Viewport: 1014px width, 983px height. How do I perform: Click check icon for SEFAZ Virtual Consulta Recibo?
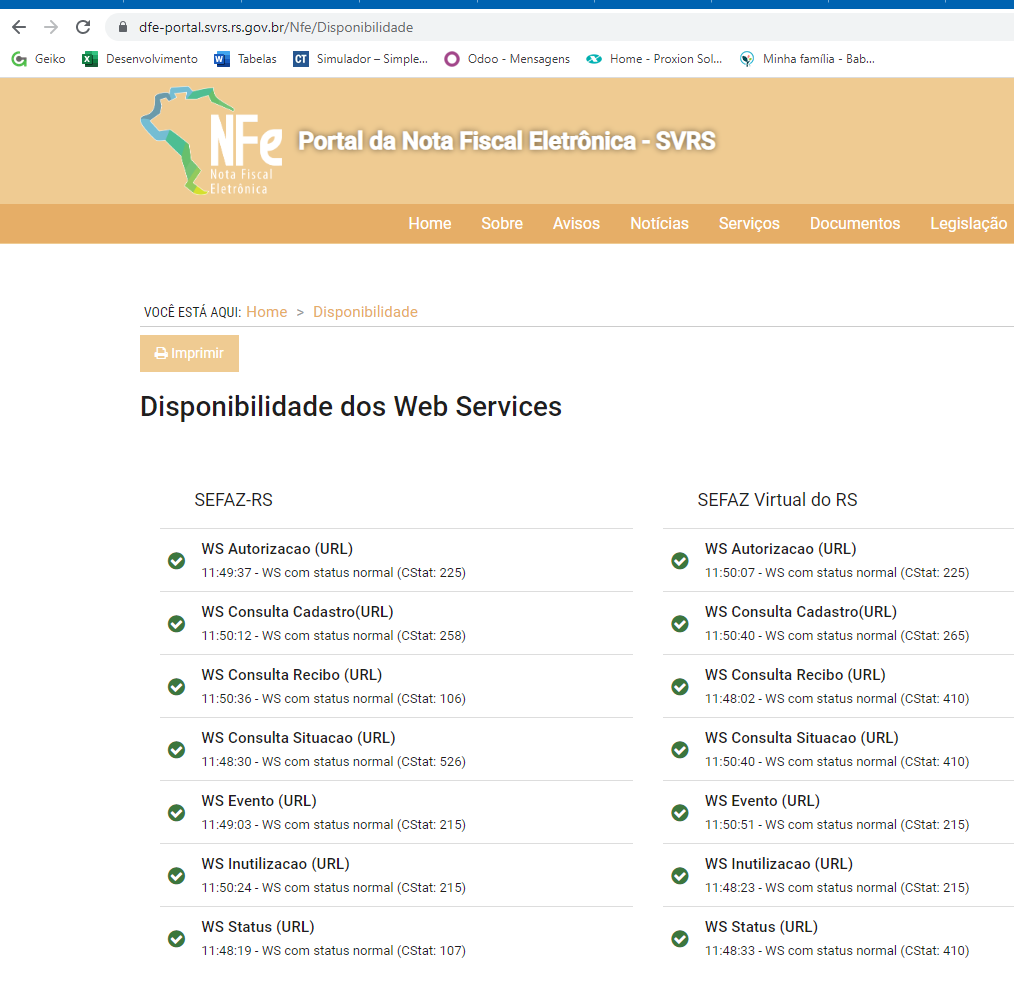pos(680,687)
